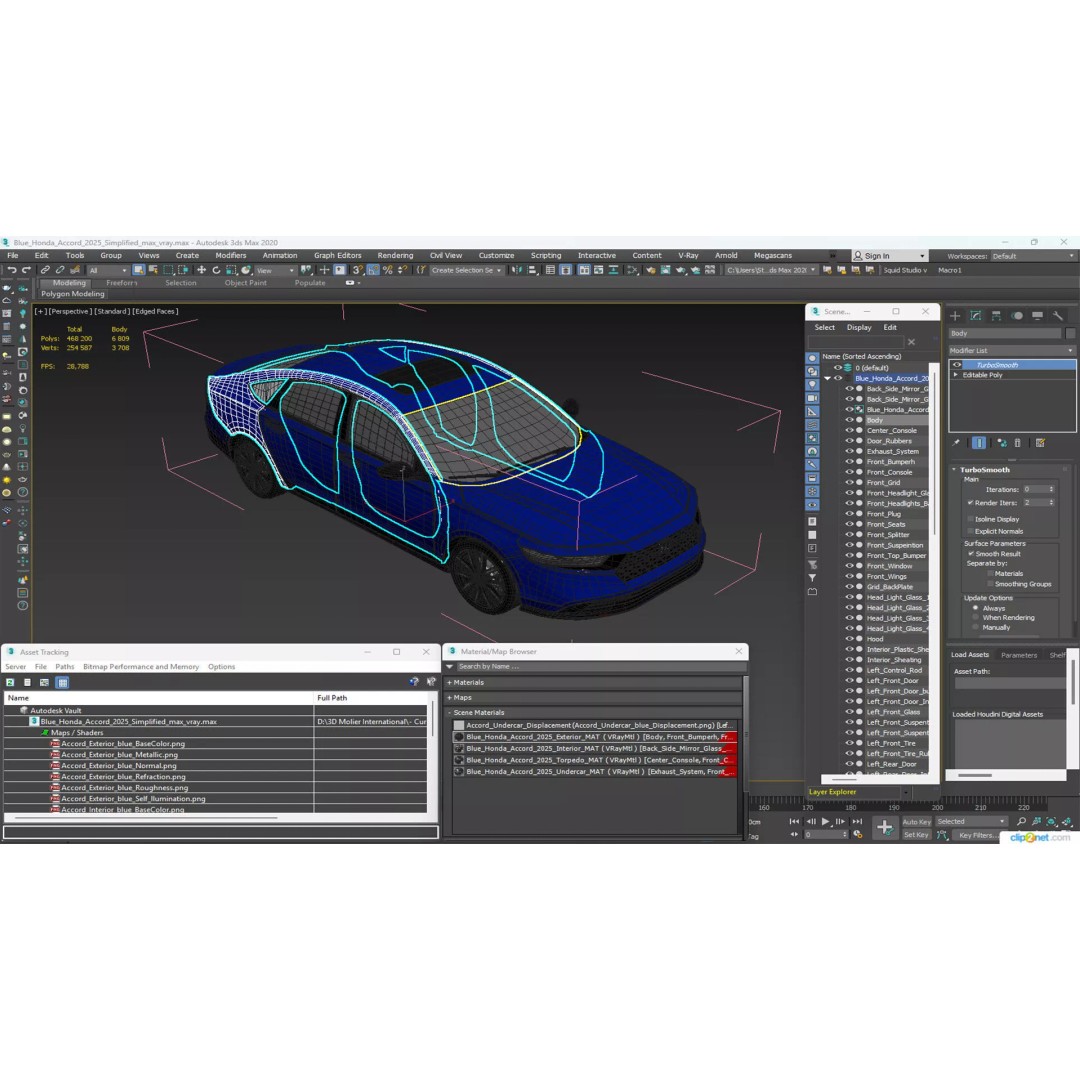Open Create Selection Set dropdown
The height and width of the screenshot is (1080, 1080).
point(466,271)
